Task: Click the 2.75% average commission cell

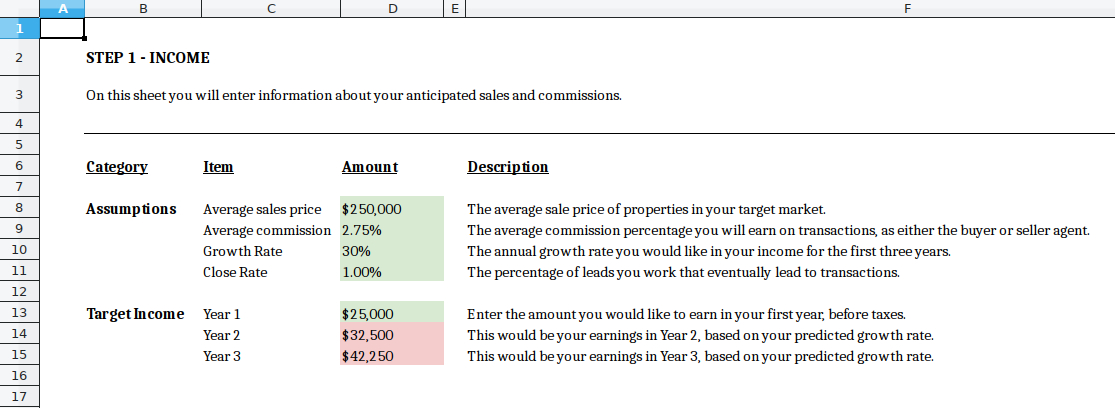Action: point(391,230)
